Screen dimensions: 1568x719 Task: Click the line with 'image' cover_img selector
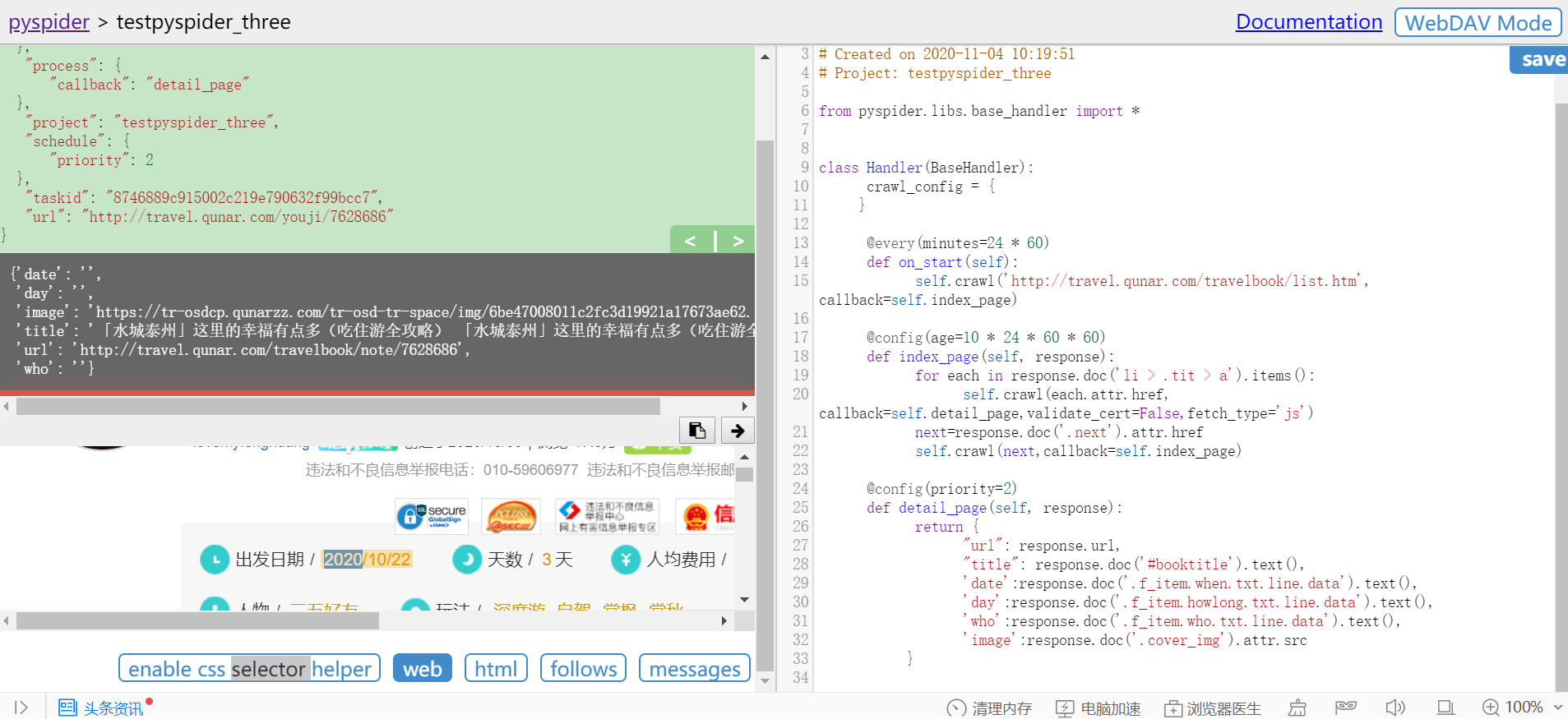(1134, 640)
